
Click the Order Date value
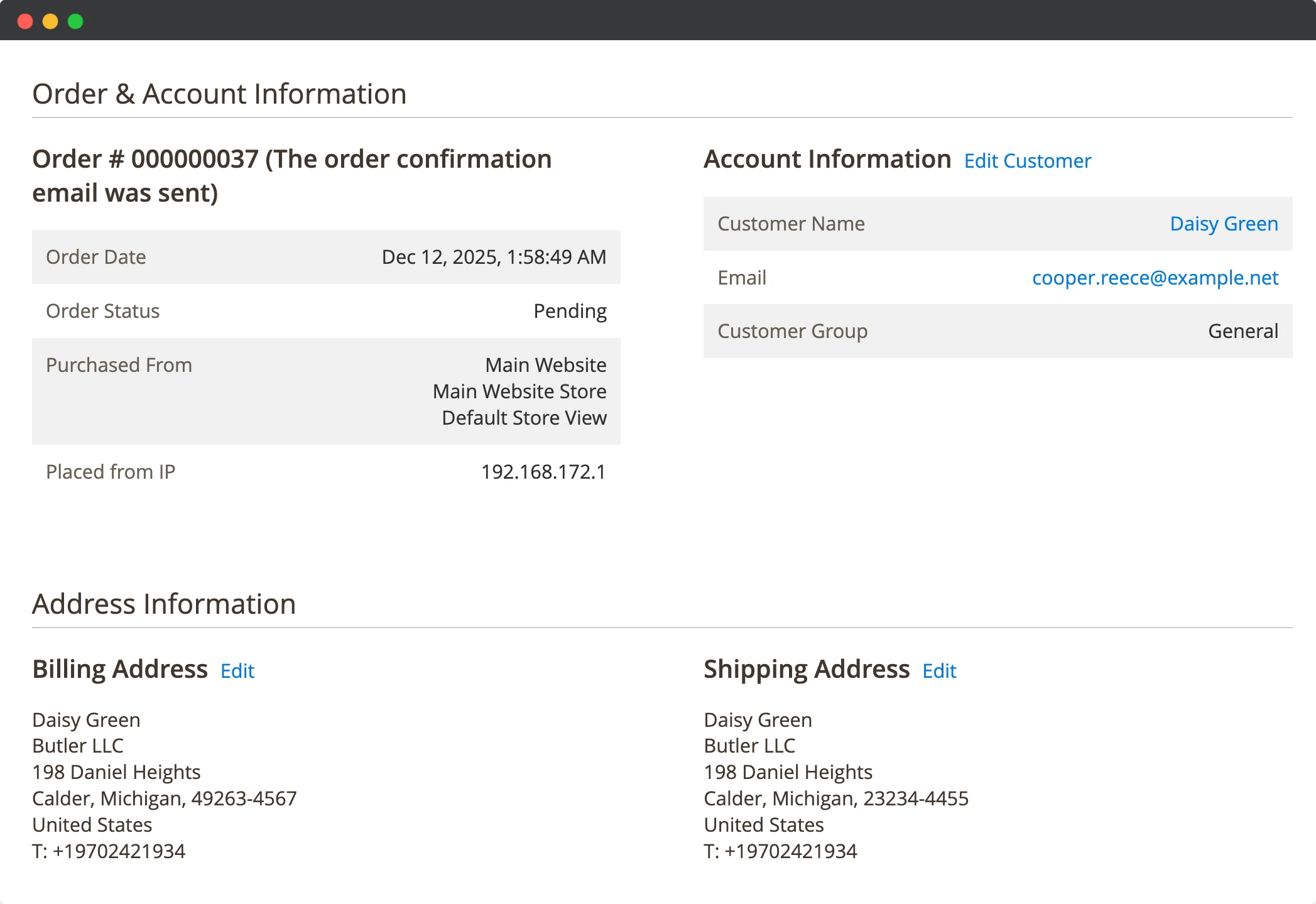(494, 257)
